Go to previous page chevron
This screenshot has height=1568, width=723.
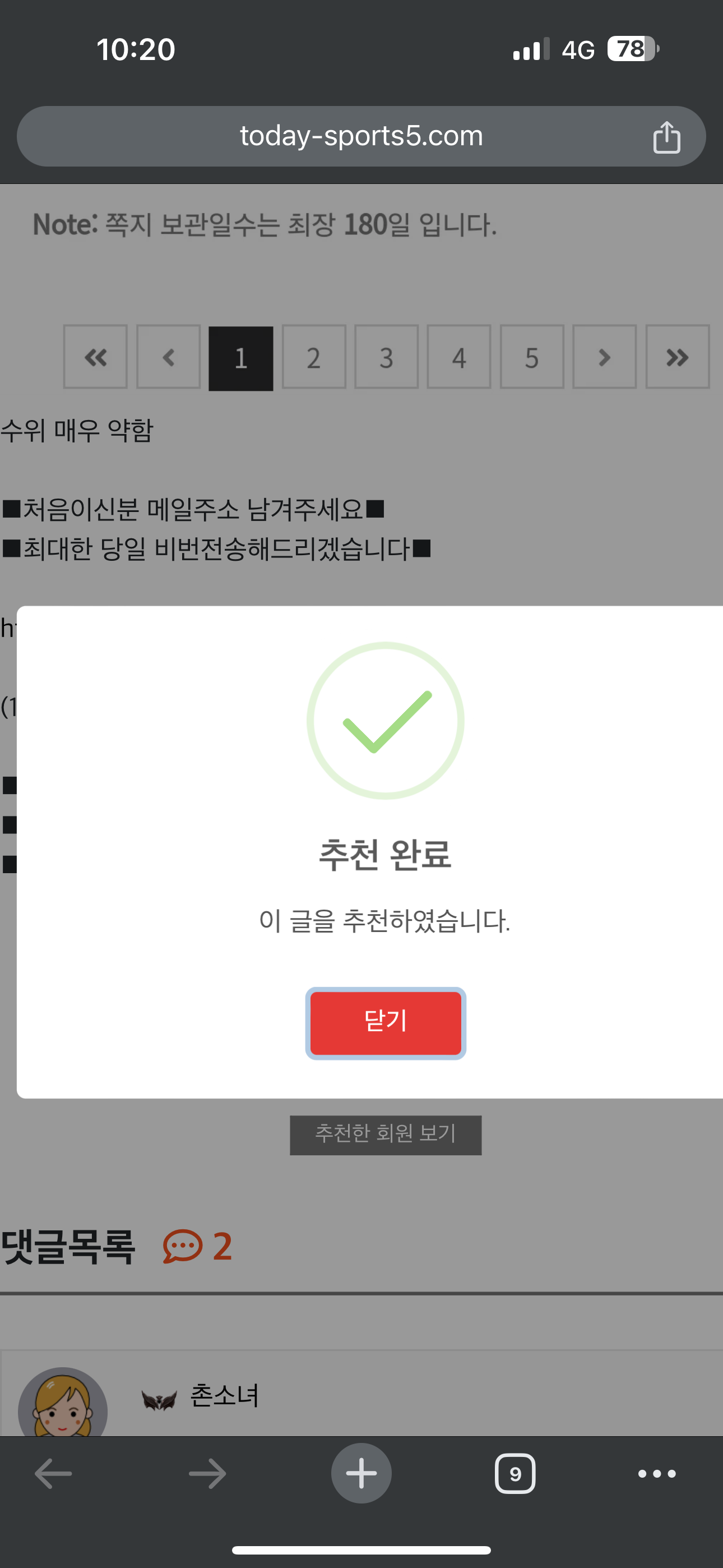(169, 357)
